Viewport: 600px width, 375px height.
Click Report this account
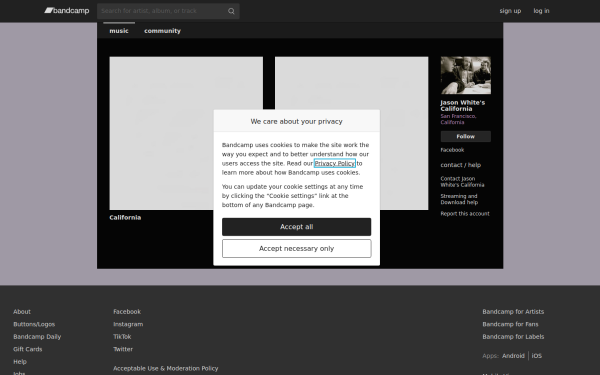(x=465, y=214)
